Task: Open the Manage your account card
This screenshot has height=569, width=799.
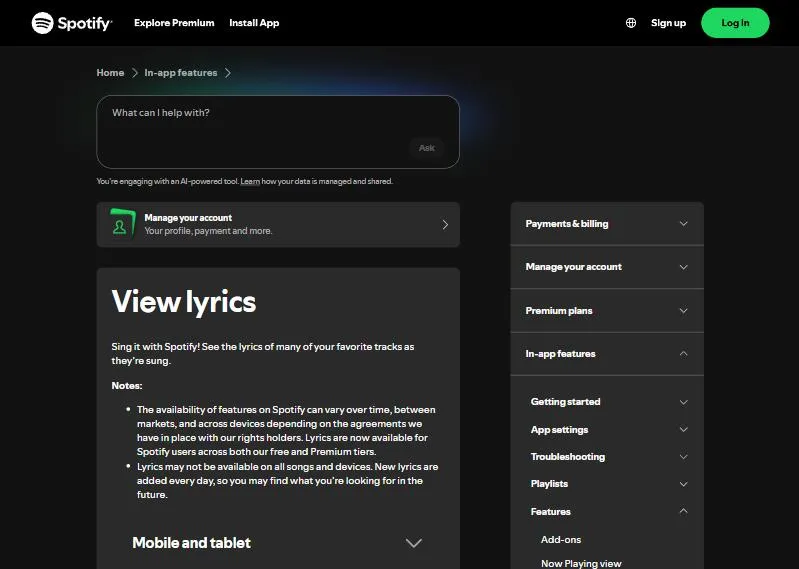Action: click(x=278, y=225)
